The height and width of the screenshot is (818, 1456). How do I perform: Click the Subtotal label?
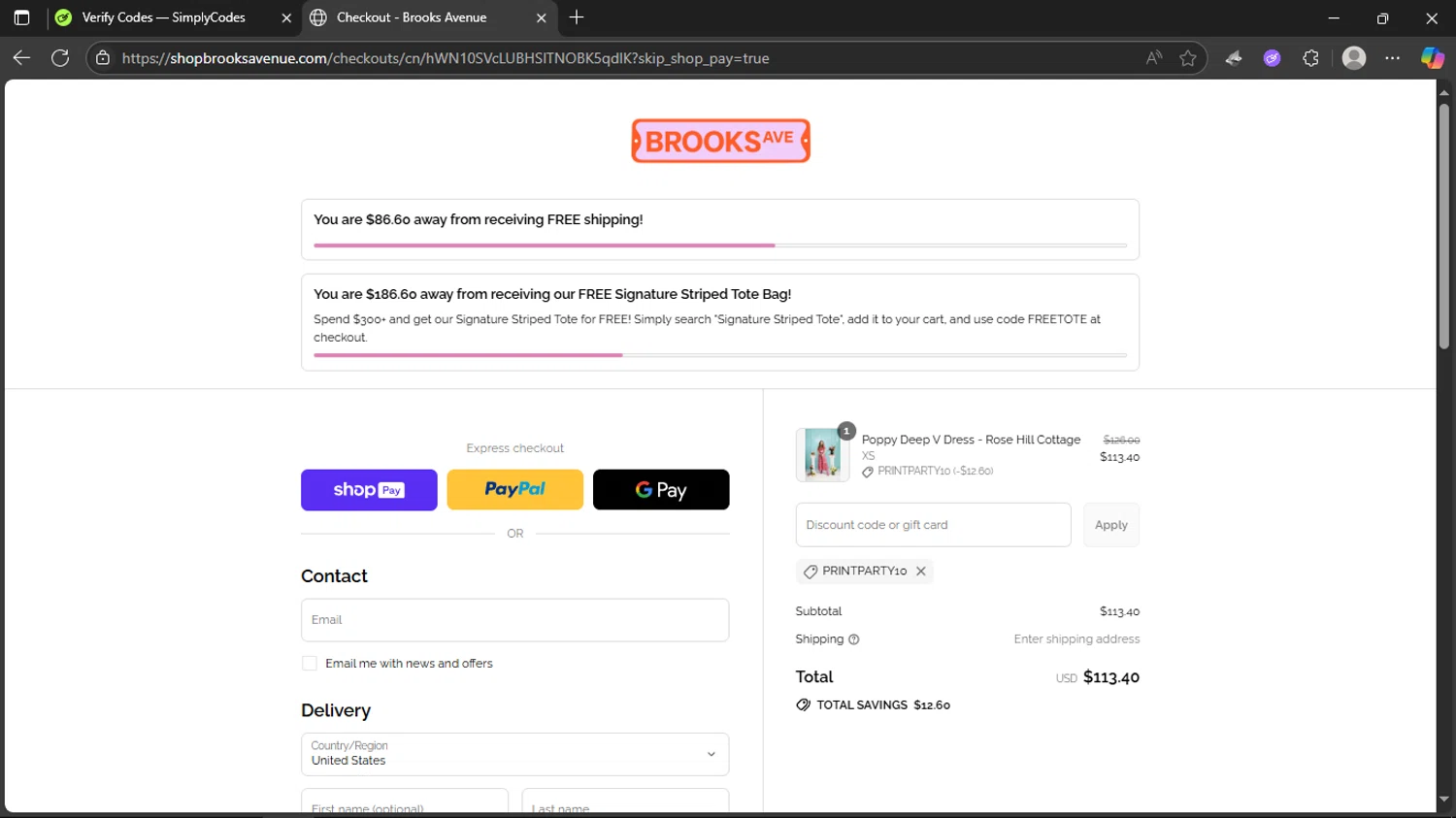(818, 611)
